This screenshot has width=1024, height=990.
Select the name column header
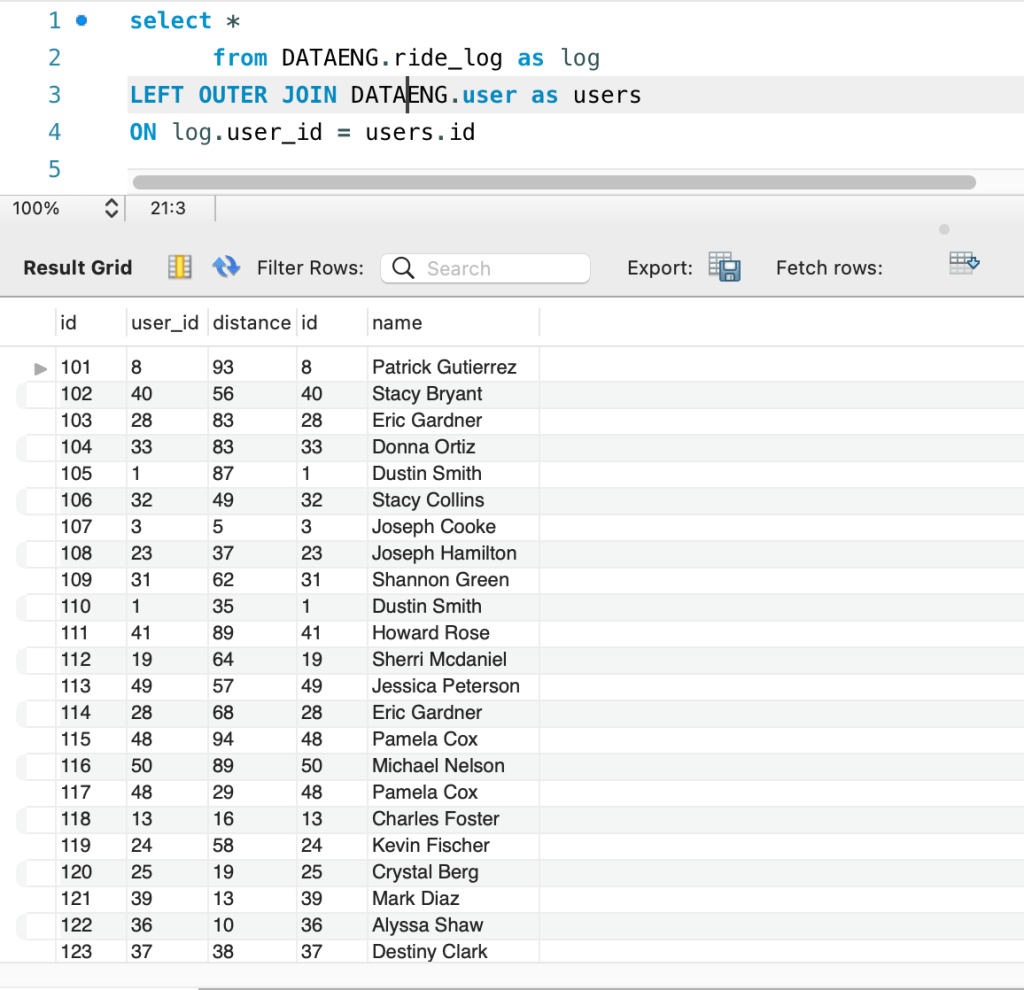pyautogui.click(x=397, y=323)
